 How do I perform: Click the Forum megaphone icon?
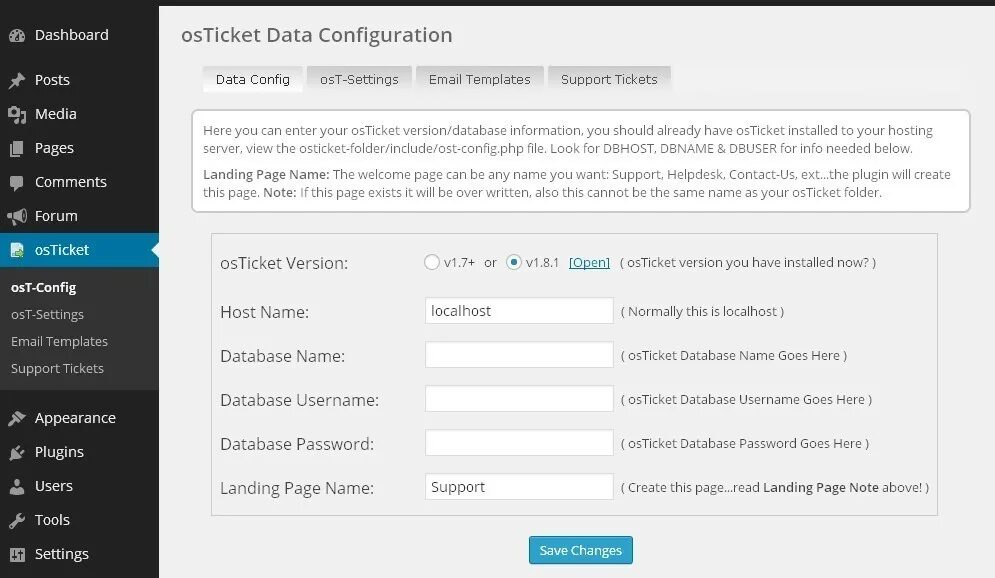17,216
